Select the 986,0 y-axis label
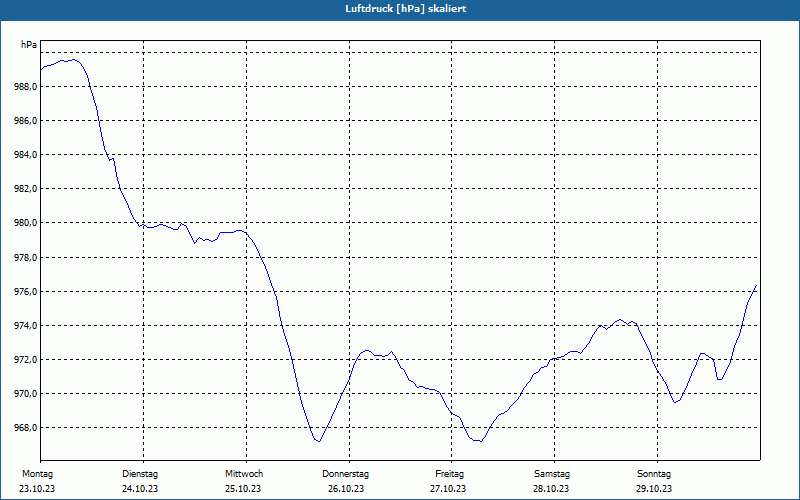800x500 pixels. [x=25, y=121]
